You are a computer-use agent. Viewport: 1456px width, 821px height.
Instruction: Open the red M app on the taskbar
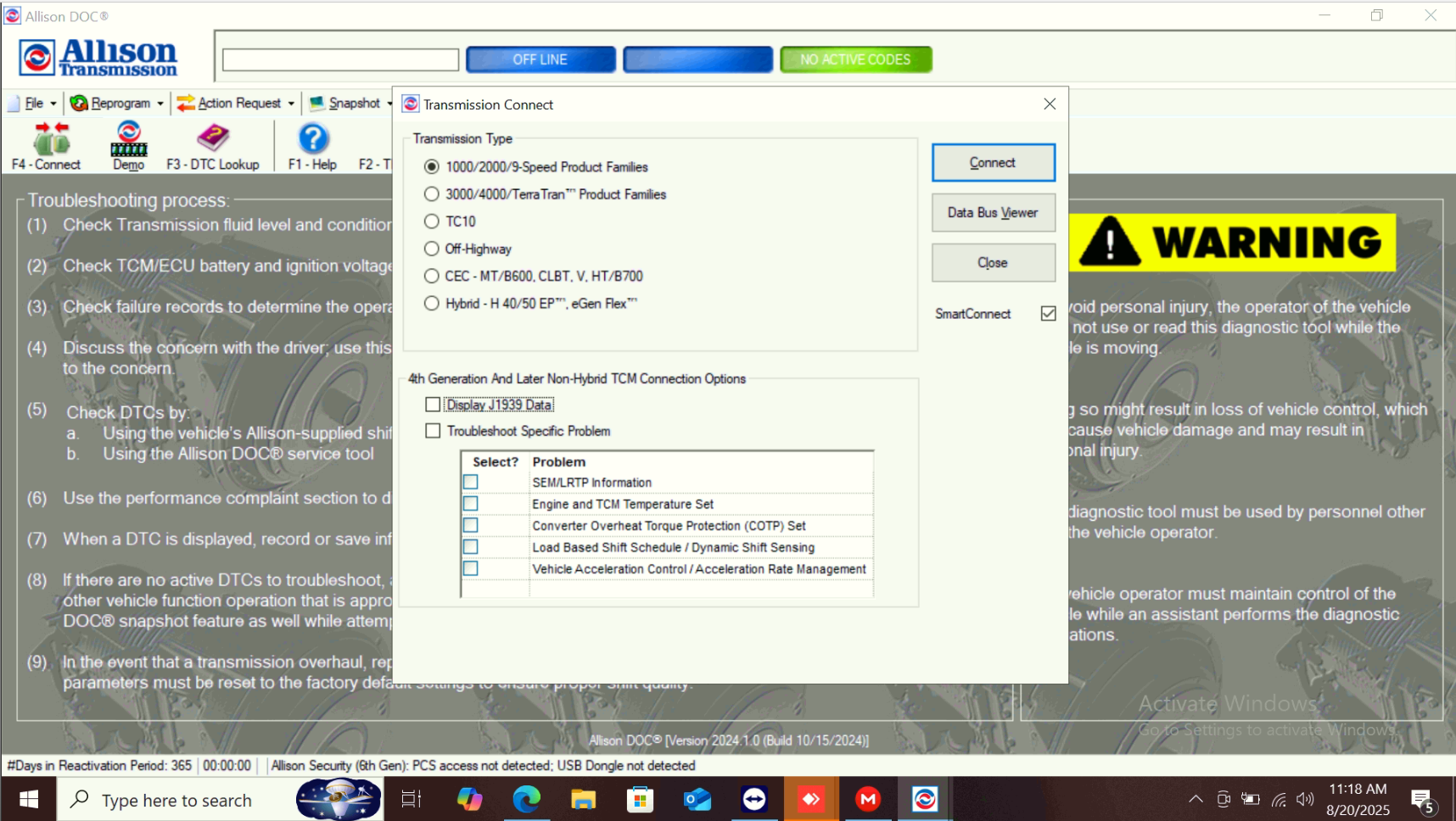click(x=868, y=800)
